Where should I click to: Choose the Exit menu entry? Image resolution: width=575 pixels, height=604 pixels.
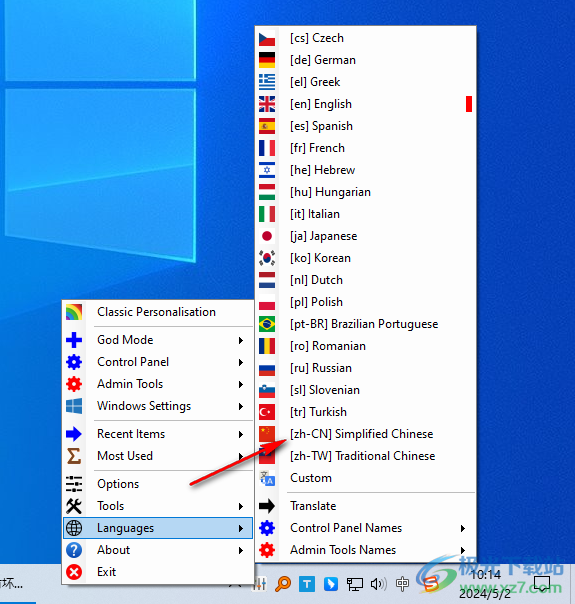point(158,572)
